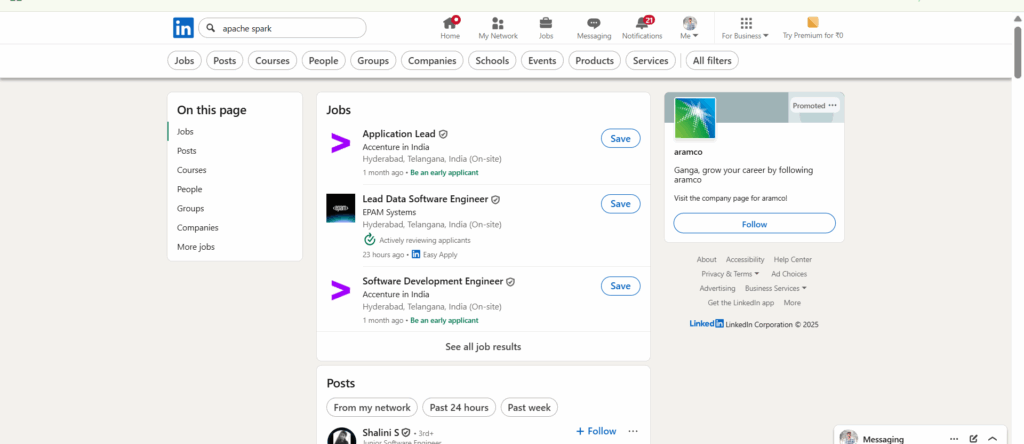Open the All filters panel
This screenshot has height=444, width=1024.
click(712, 61)
